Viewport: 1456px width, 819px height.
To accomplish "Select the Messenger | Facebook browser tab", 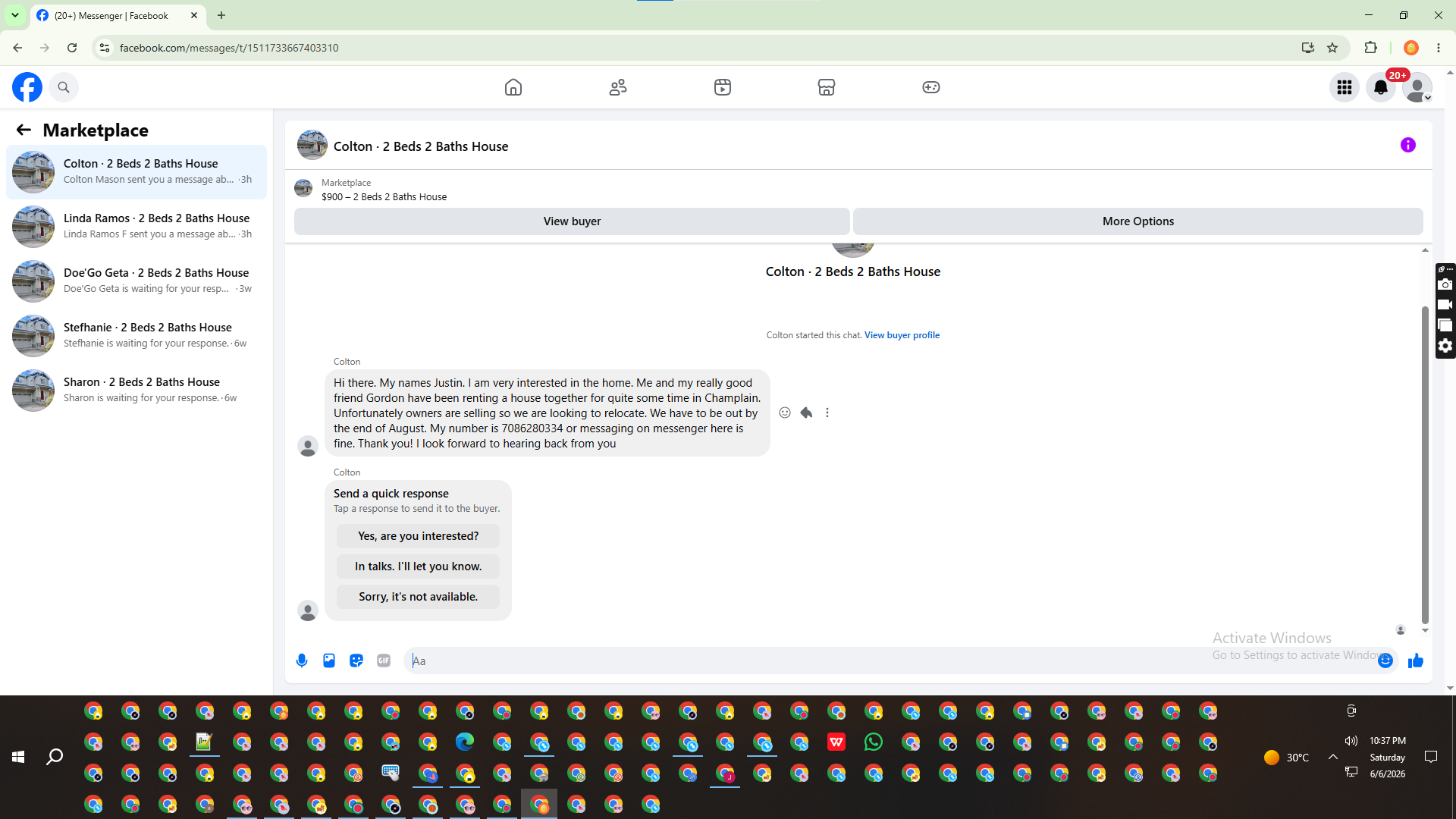I will [118, 15].
